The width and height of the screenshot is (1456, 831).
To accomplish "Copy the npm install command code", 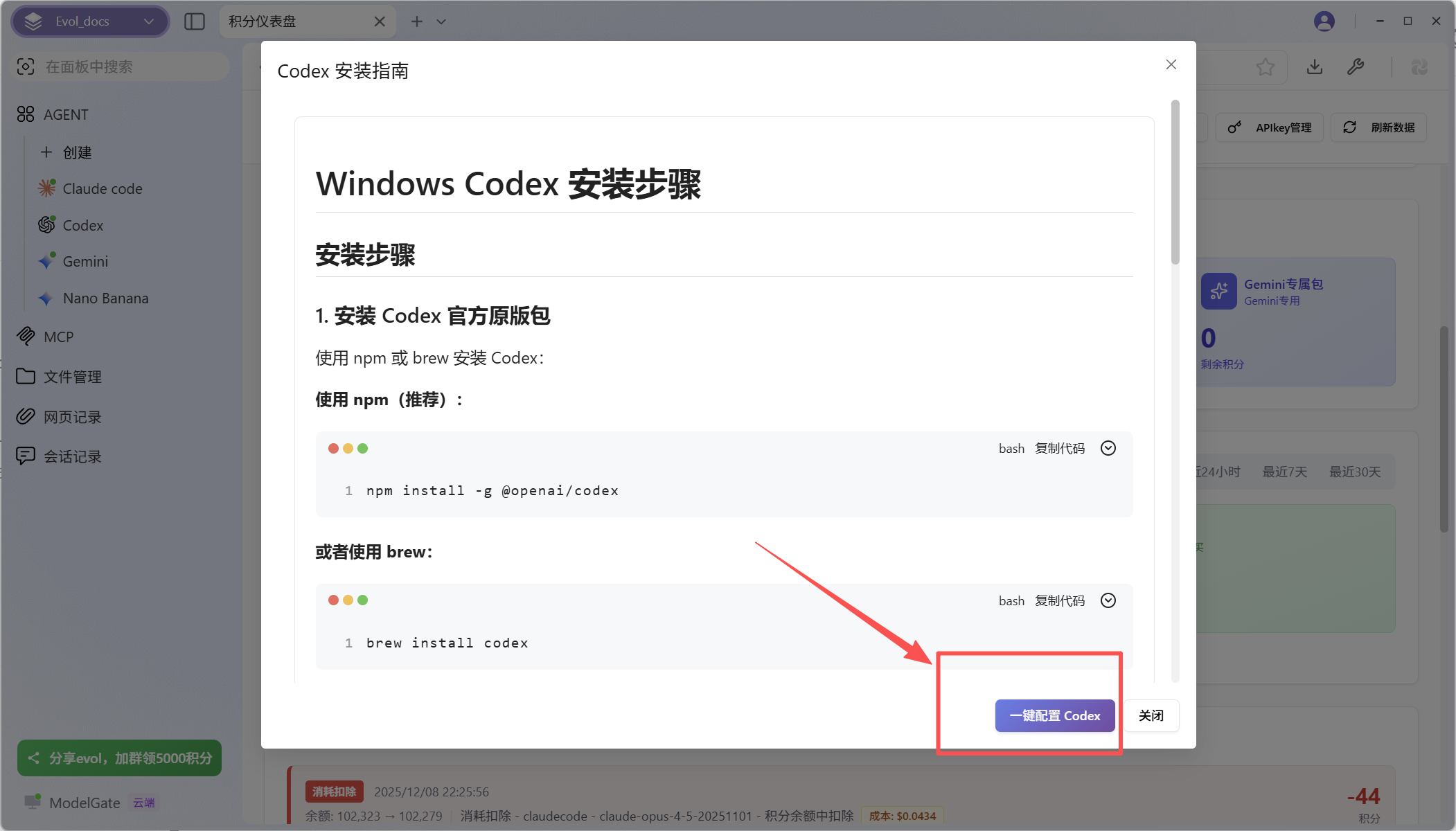I will pos(1059,448).
